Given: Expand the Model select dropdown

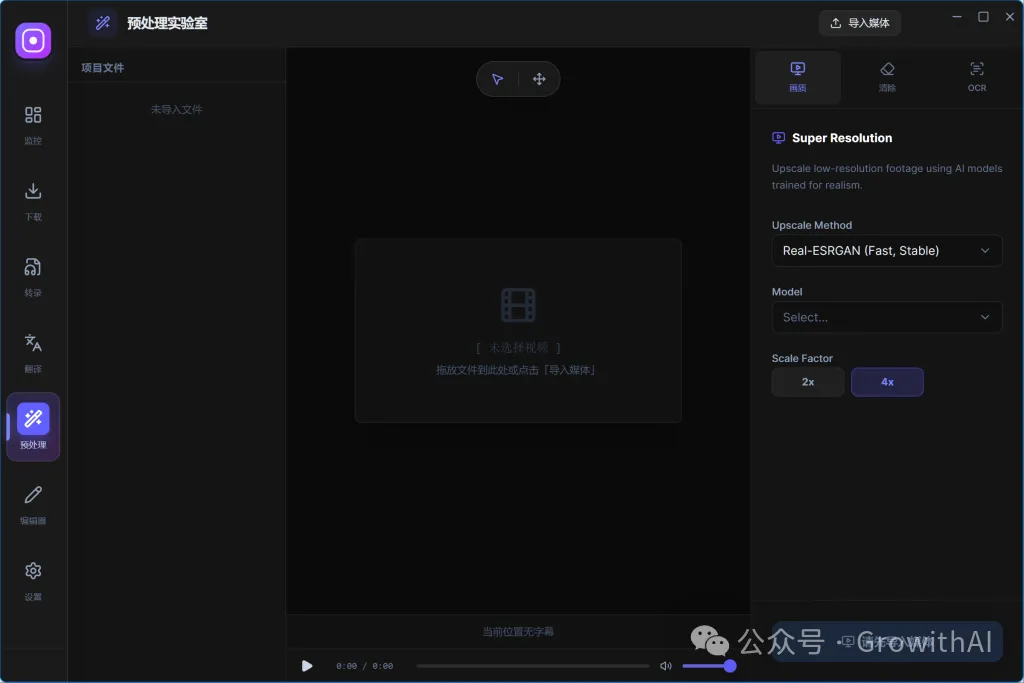Looking at the screenshot, I should (886, 317).
